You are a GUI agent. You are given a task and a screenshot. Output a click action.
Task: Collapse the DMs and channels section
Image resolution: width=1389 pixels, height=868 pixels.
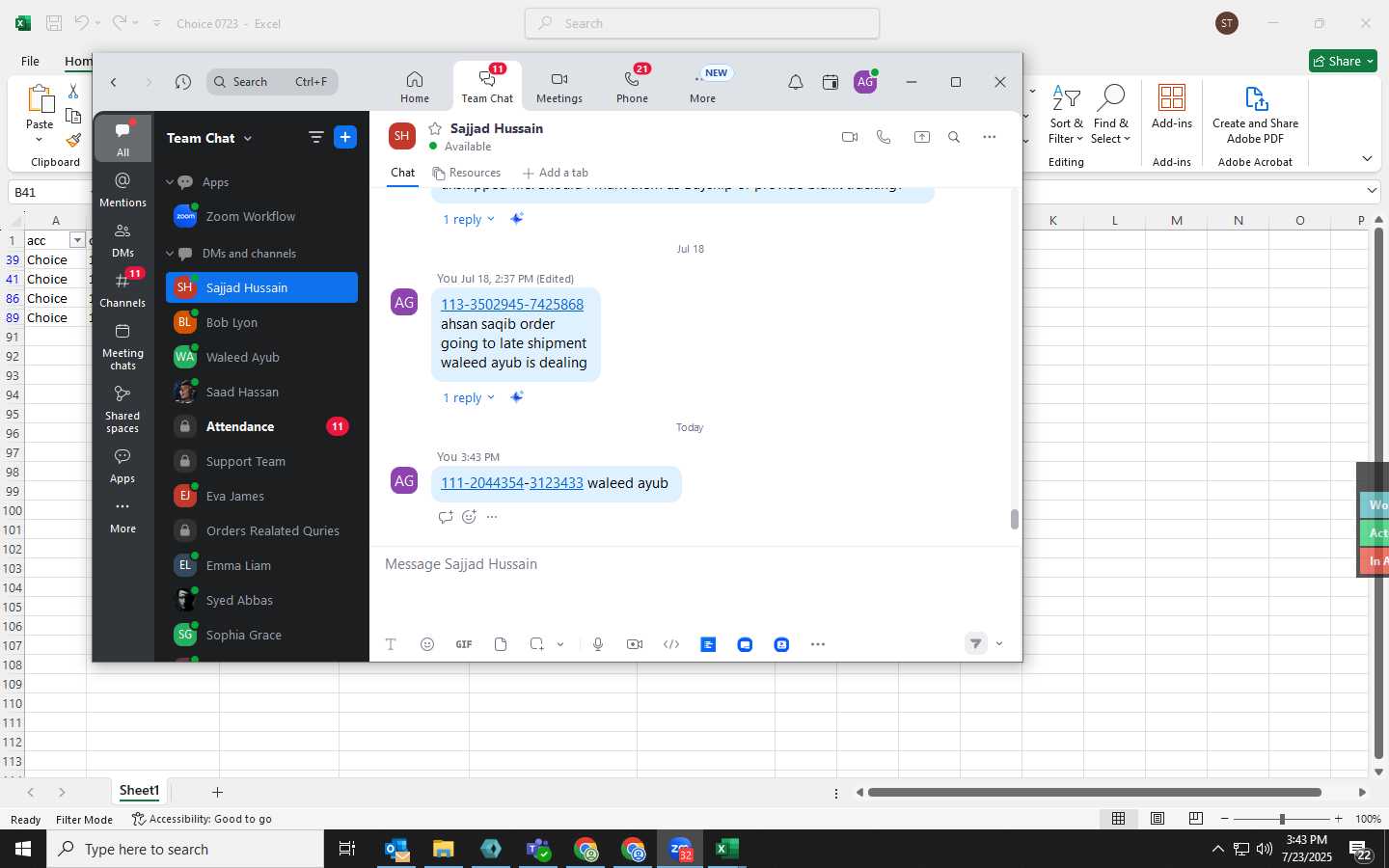pos(170,254)
